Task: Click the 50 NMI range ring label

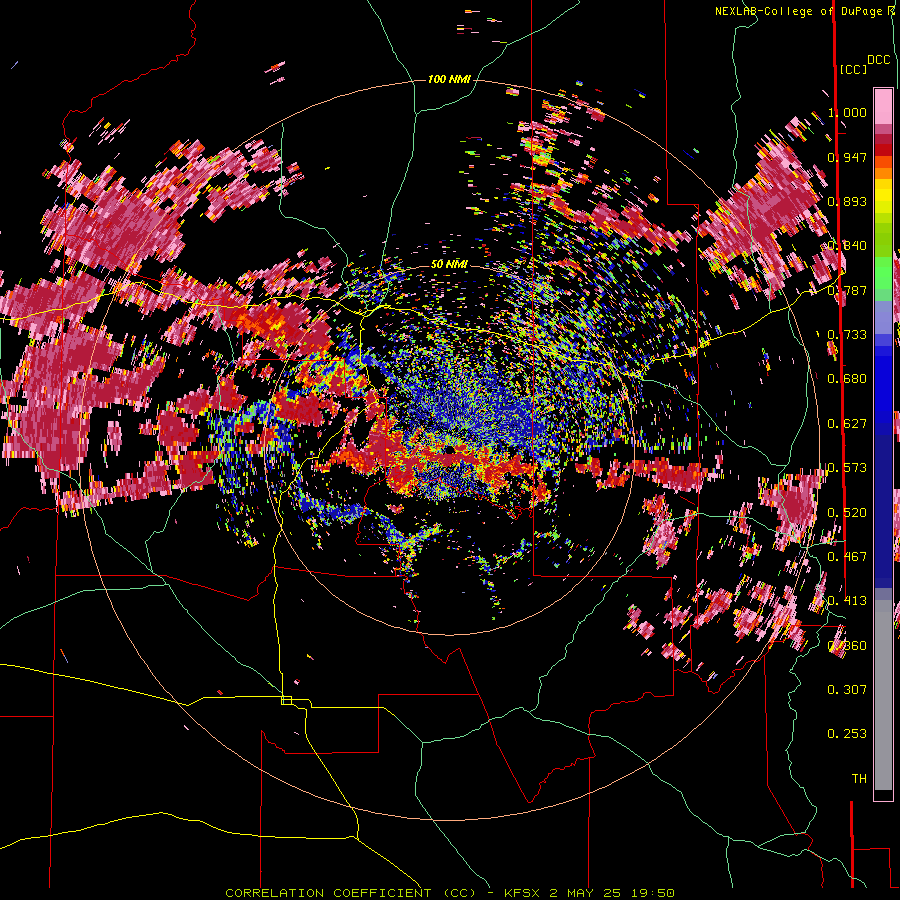Action: (x=449, y=264)
